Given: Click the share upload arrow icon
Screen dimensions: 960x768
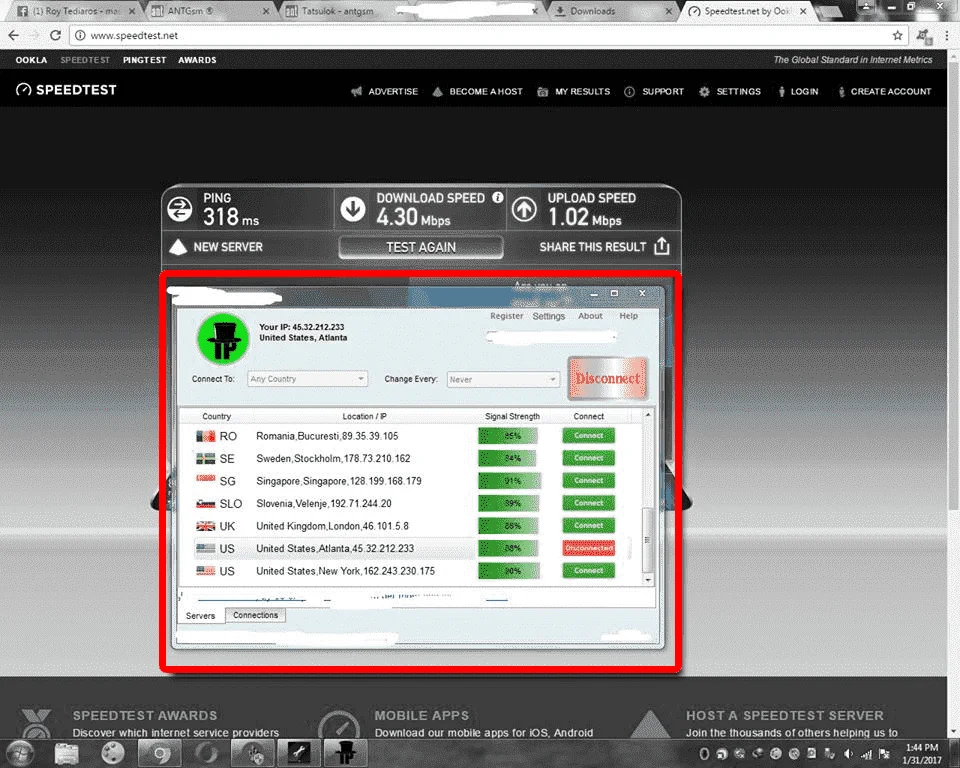Looking at the screenshot, I should click(662, 246).
